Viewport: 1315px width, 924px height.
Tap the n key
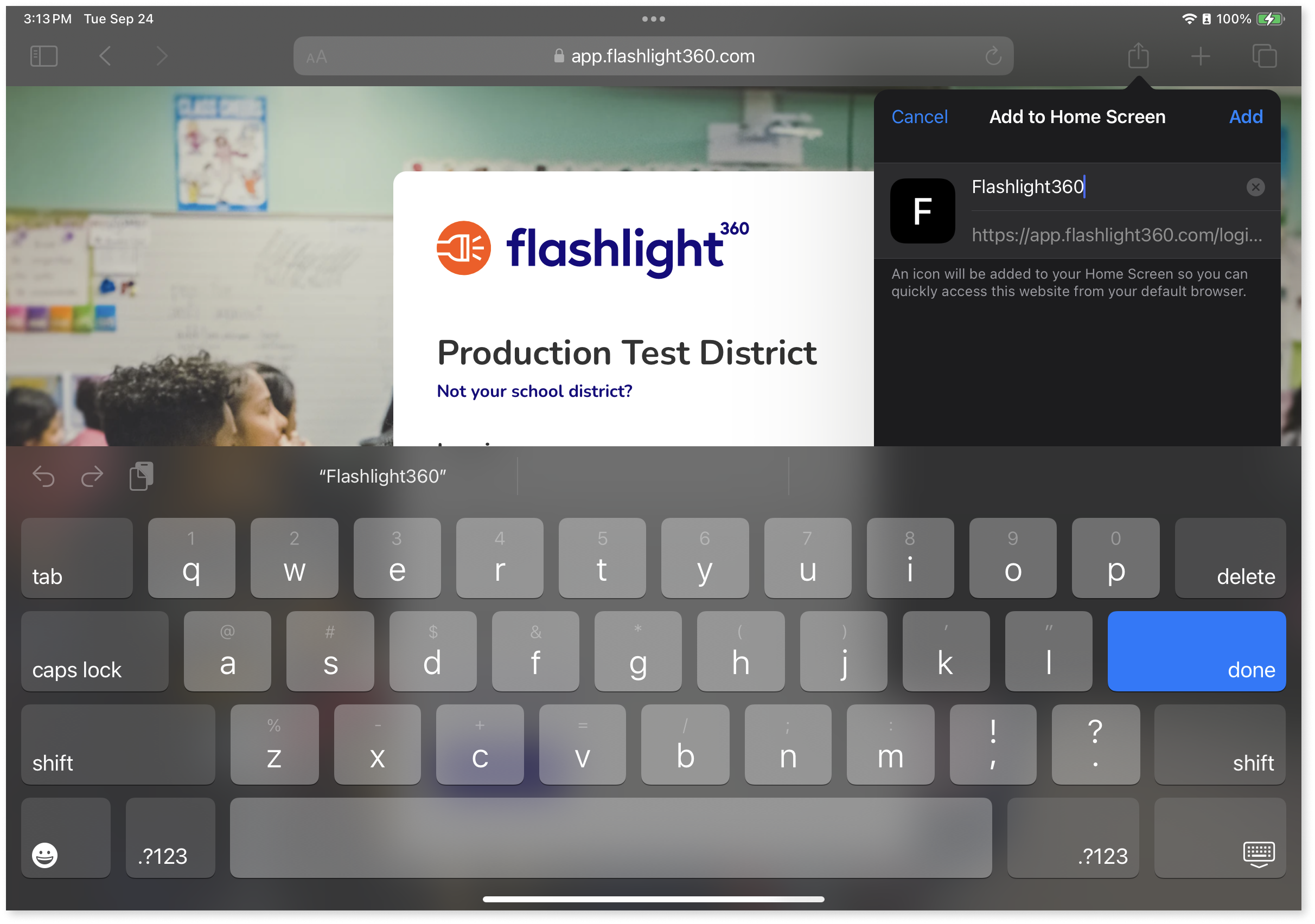click(788, 745)
